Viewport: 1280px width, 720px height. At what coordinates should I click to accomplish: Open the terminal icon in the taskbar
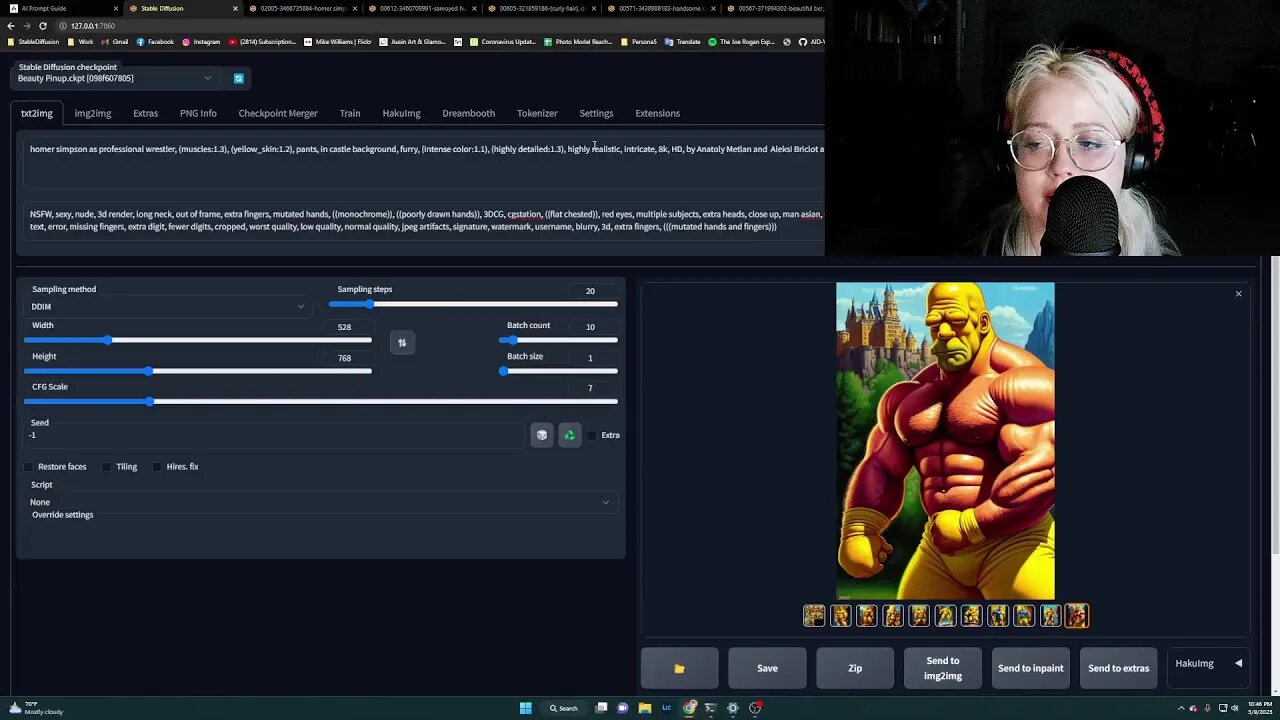coord(711,708)
